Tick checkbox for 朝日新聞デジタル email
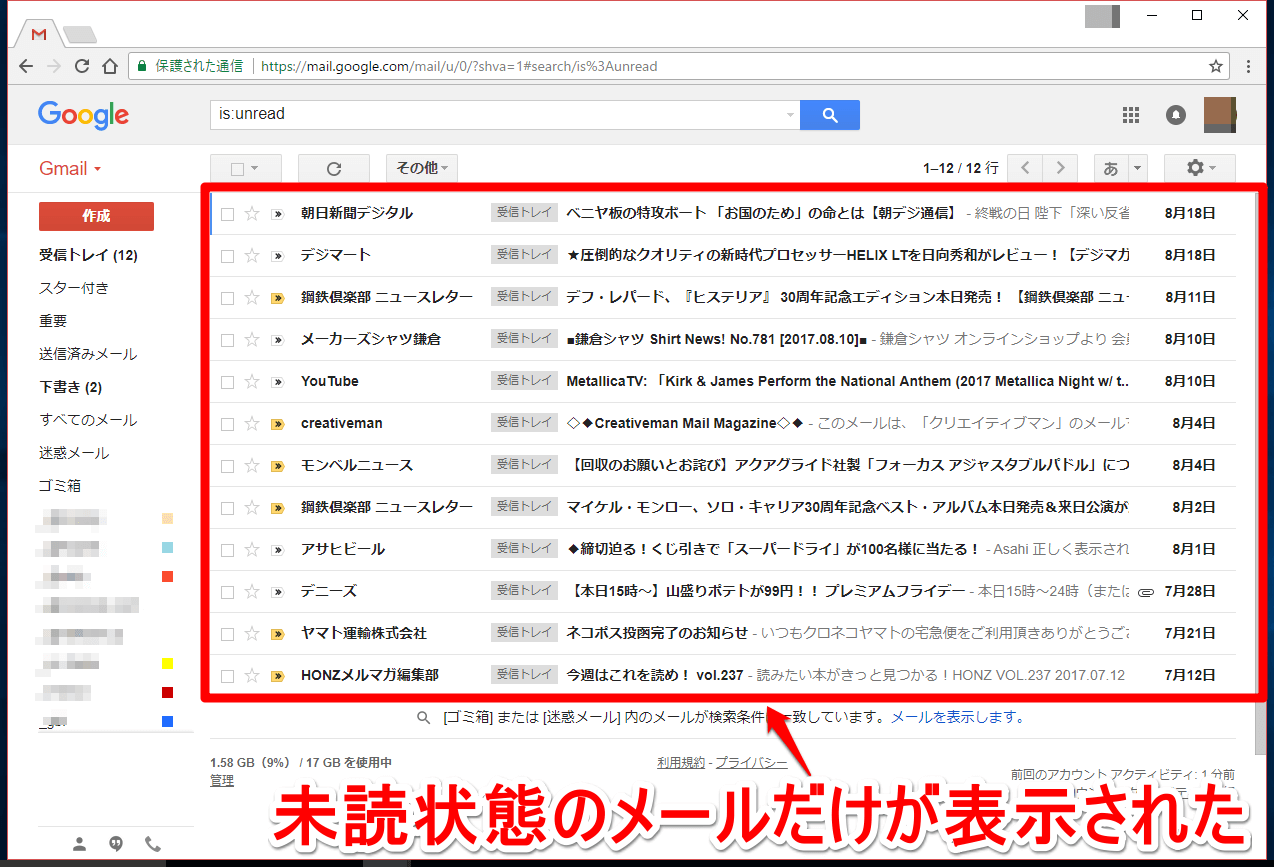This screenshot has height=867, width=1274. [x=227, y=214]
